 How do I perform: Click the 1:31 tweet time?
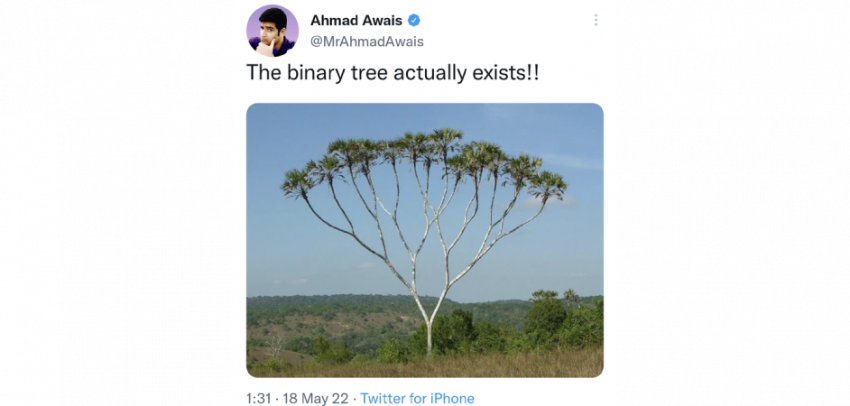tap(259, 398)
